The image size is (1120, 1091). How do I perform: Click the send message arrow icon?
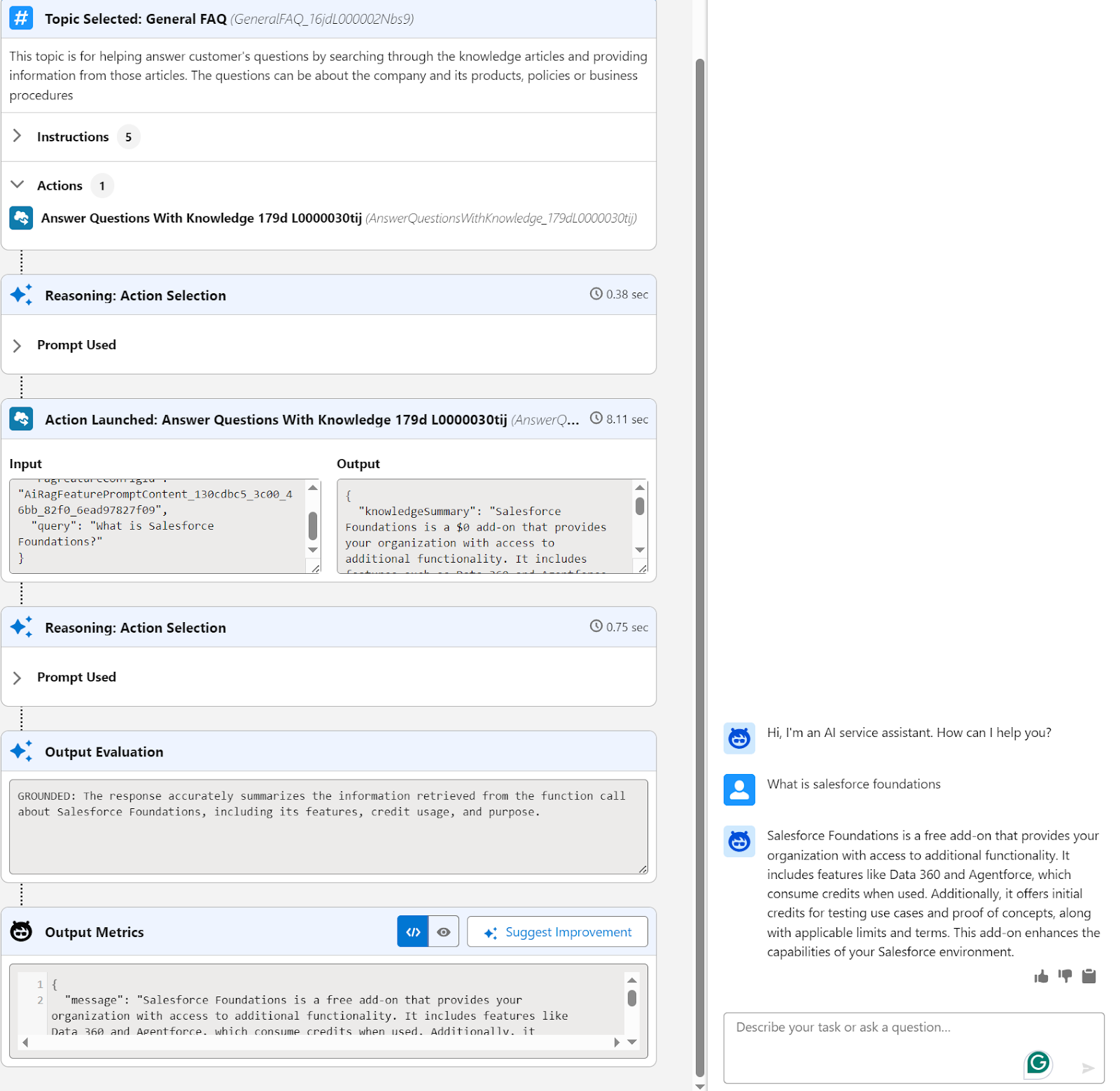click(x=1087, y=1068)
